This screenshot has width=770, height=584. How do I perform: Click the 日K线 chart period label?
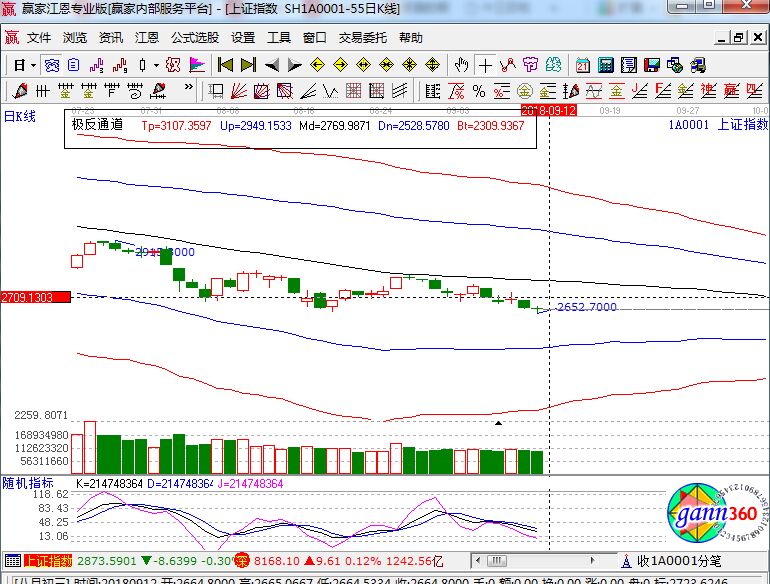(x=20, y=116)
